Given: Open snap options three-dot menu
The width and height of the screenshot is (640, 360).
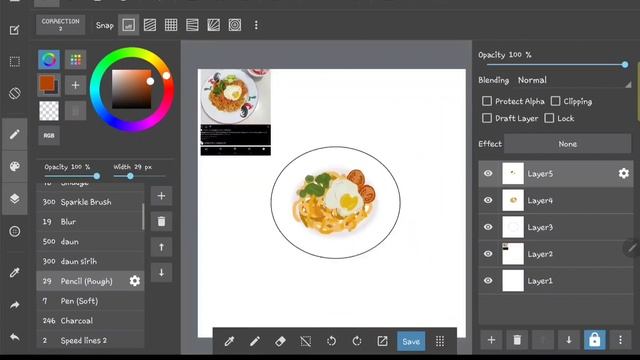Looking at the screenshot, I should [256, 25].
